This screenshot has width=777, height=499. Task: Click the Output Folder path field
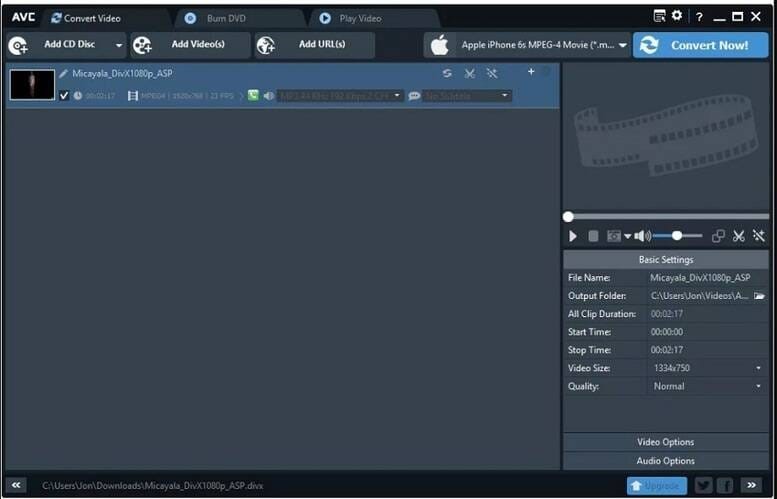click(700, 296)
